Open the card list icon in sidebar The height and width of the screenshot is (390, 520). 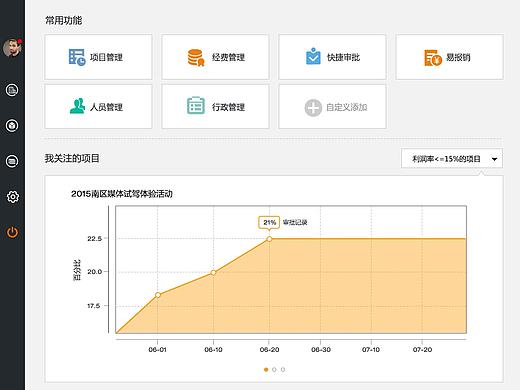12,161
